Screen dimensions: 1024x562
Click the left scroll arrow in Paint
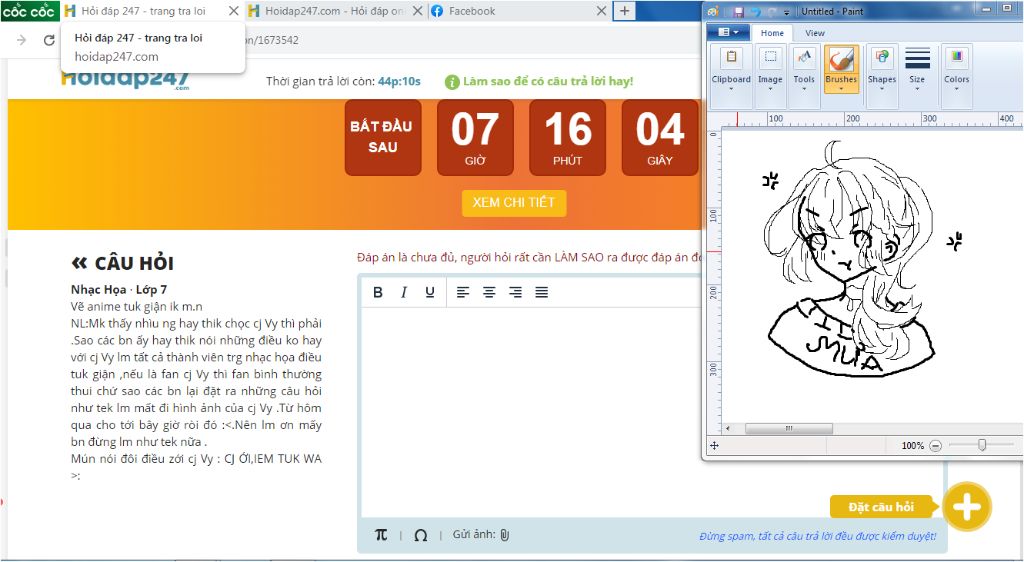729,429
